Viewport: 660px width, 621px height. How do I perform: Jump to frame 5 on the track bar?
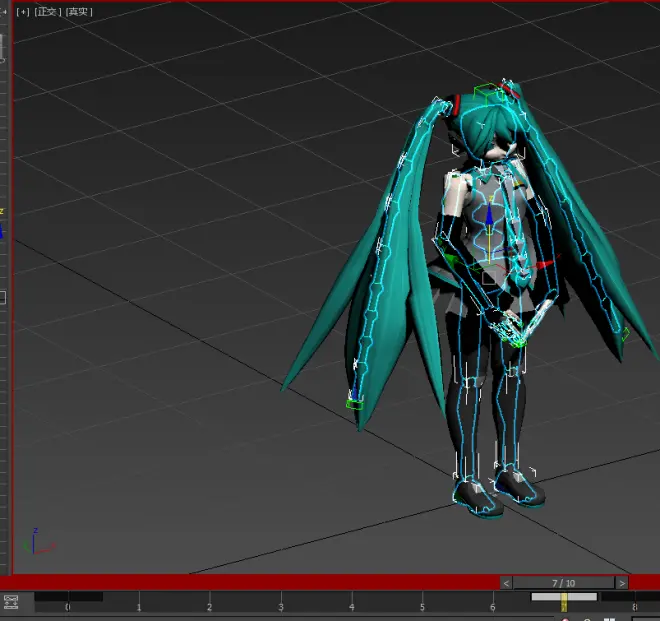pos(422,607)
